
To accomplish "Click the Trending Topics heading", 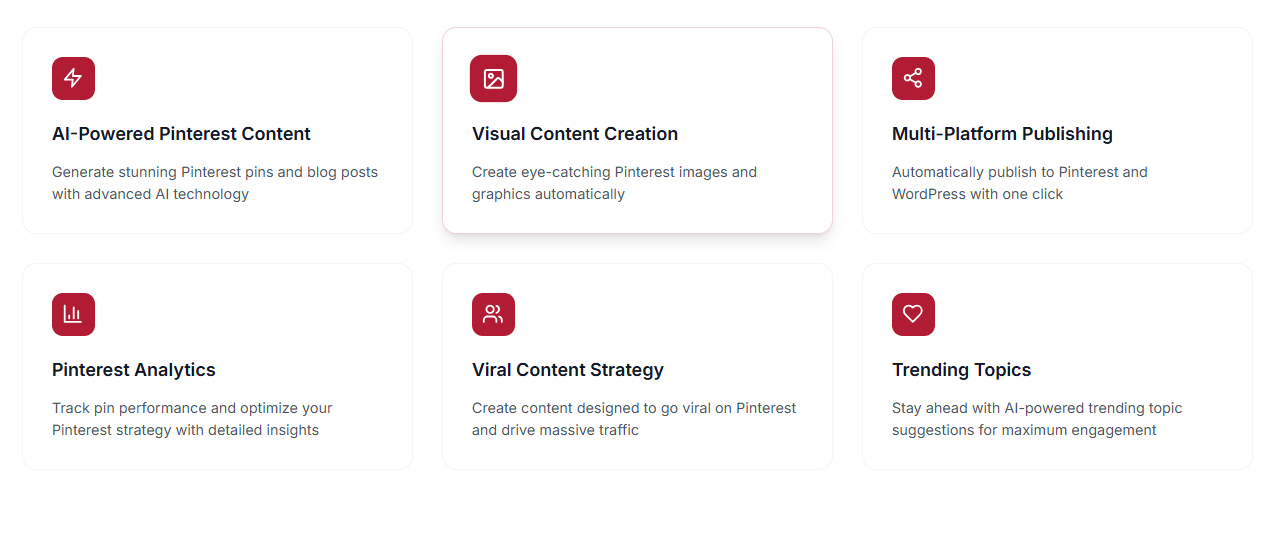I will tap(961, 370).
